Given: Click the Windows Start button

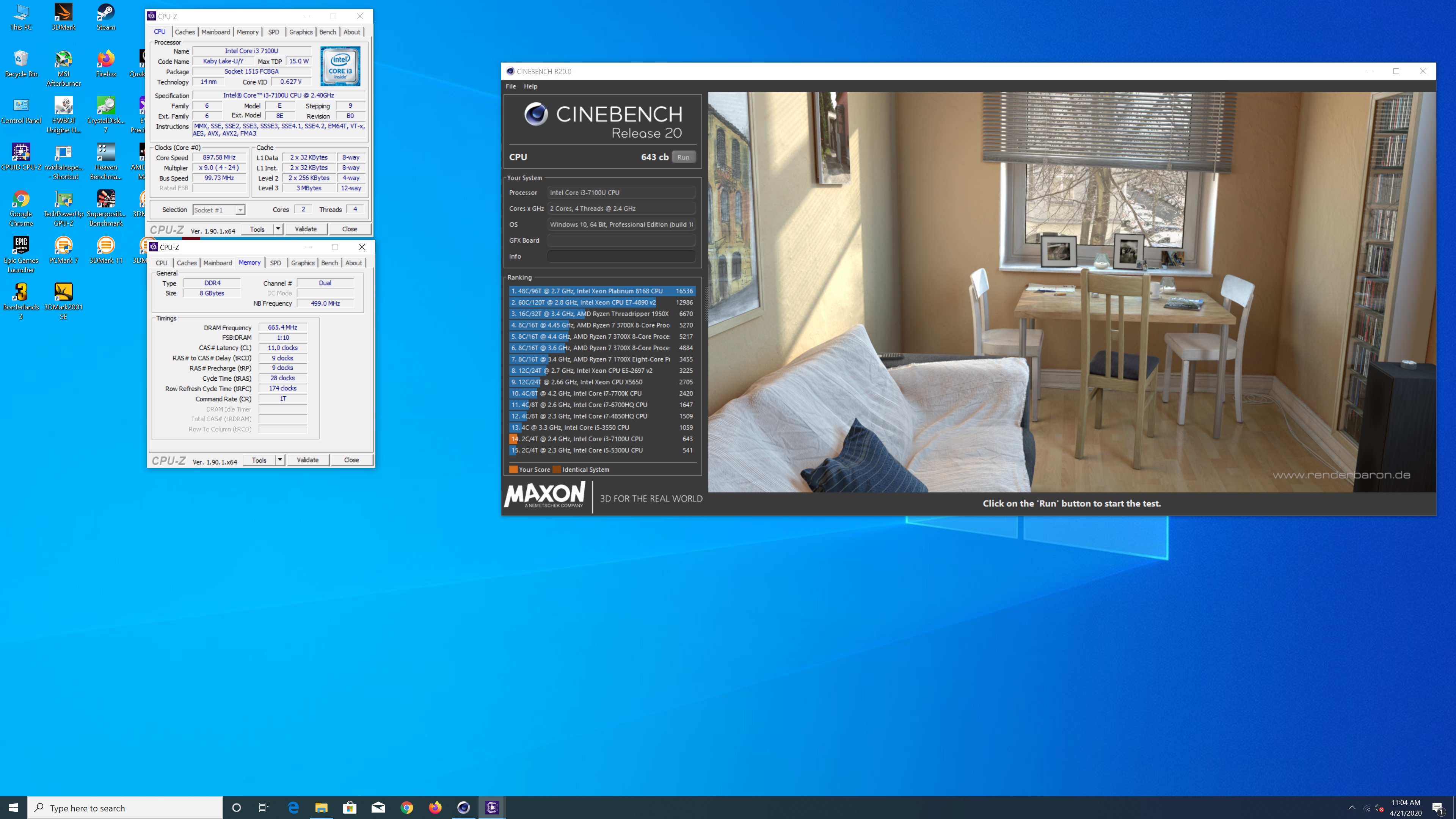Looking at the screenshot, I should [x=14, y=808].
